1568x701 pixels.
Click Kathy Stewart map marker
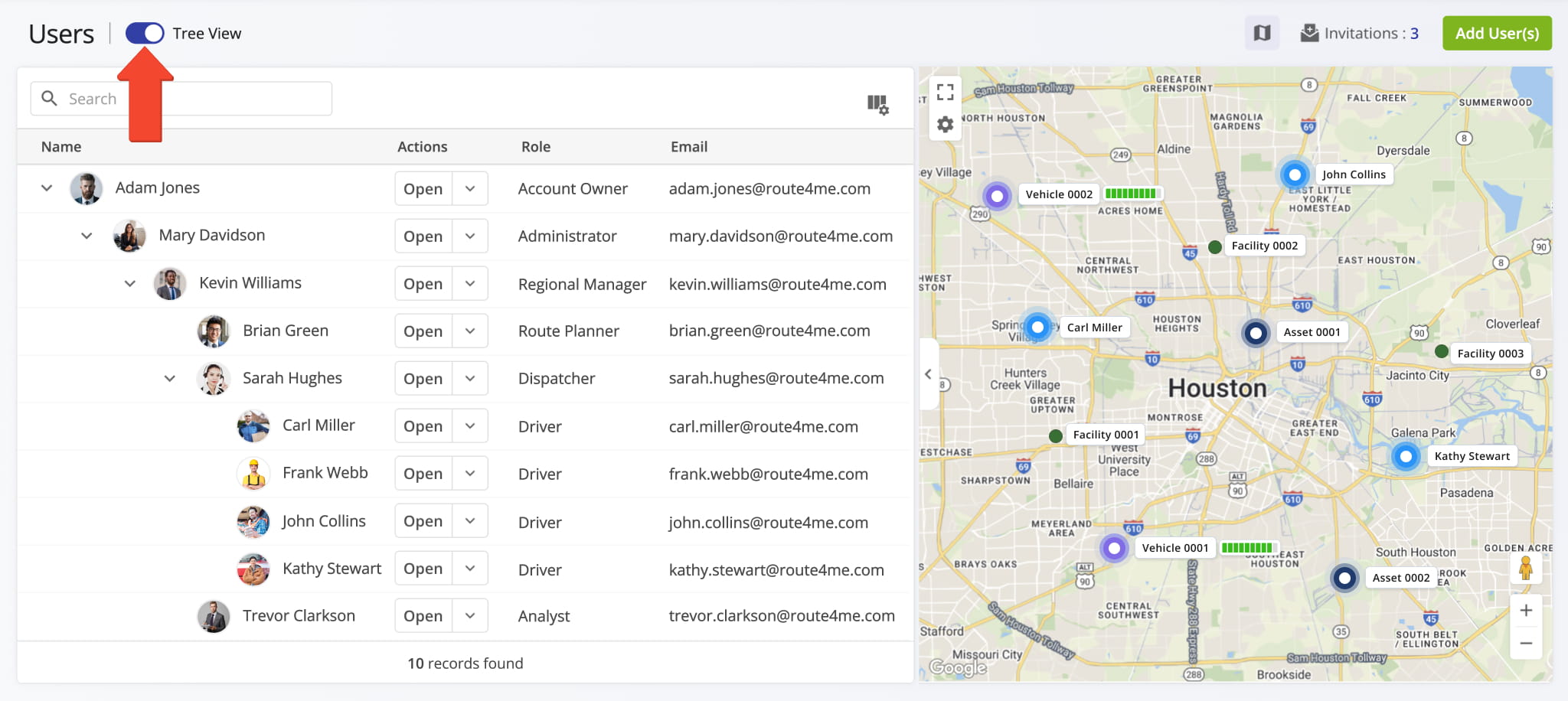tap(1406, 456)
